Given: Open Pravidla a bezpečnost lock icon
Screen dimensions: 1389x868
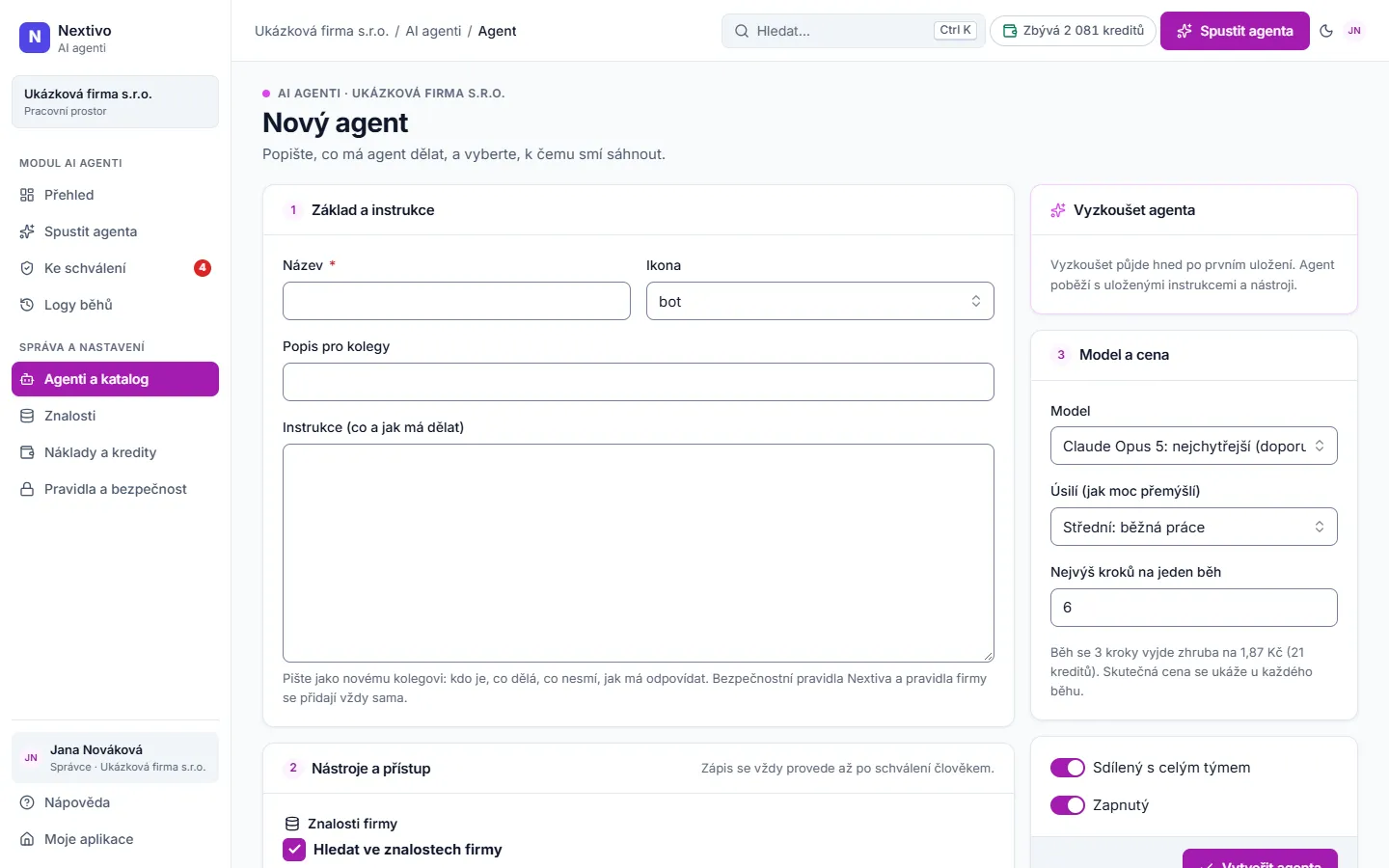Looking at the screenshot, I should pos(27,489).
